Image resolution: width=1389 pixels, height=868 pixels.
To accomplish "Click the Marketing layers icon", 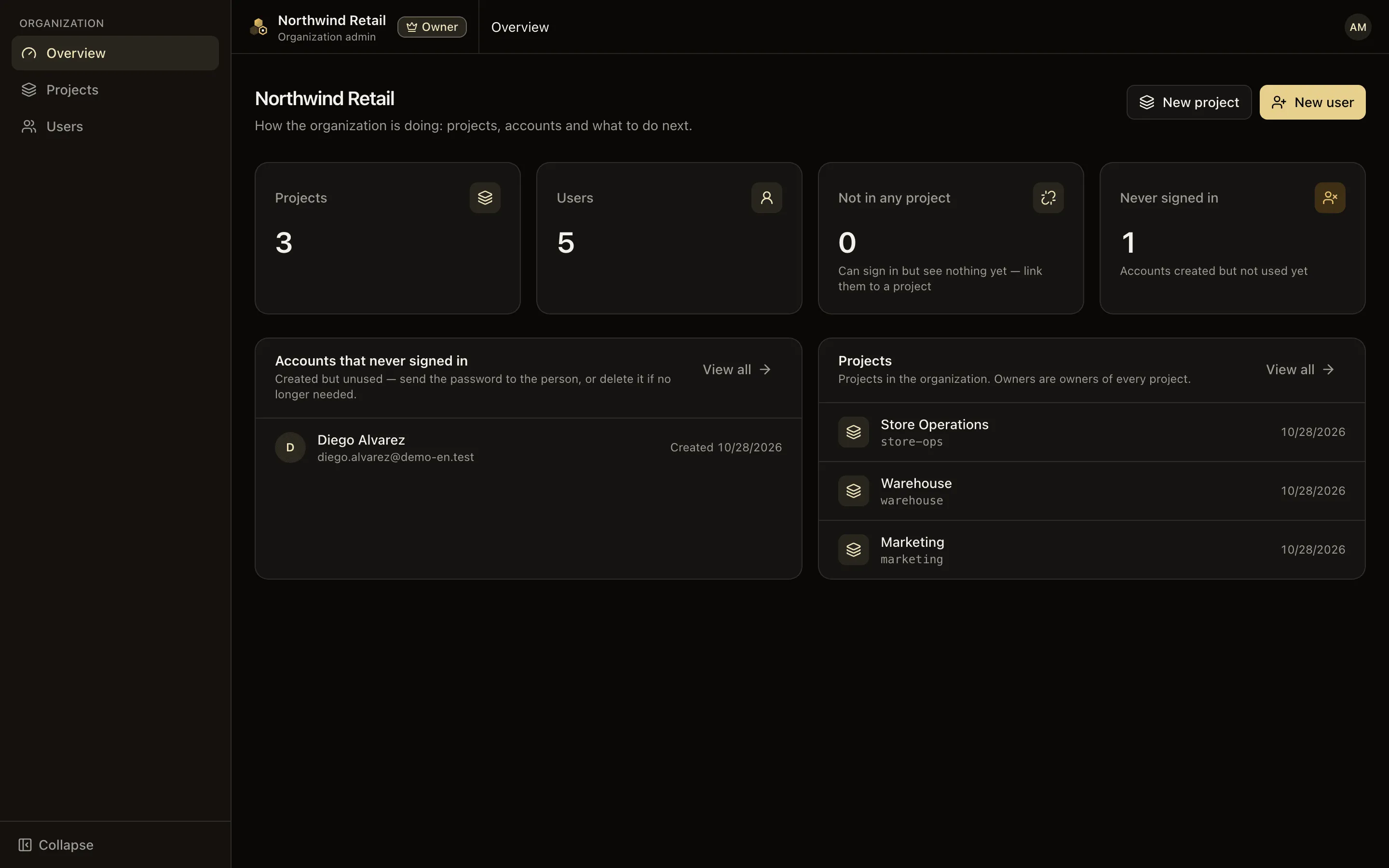I will (x=854, y=549).
